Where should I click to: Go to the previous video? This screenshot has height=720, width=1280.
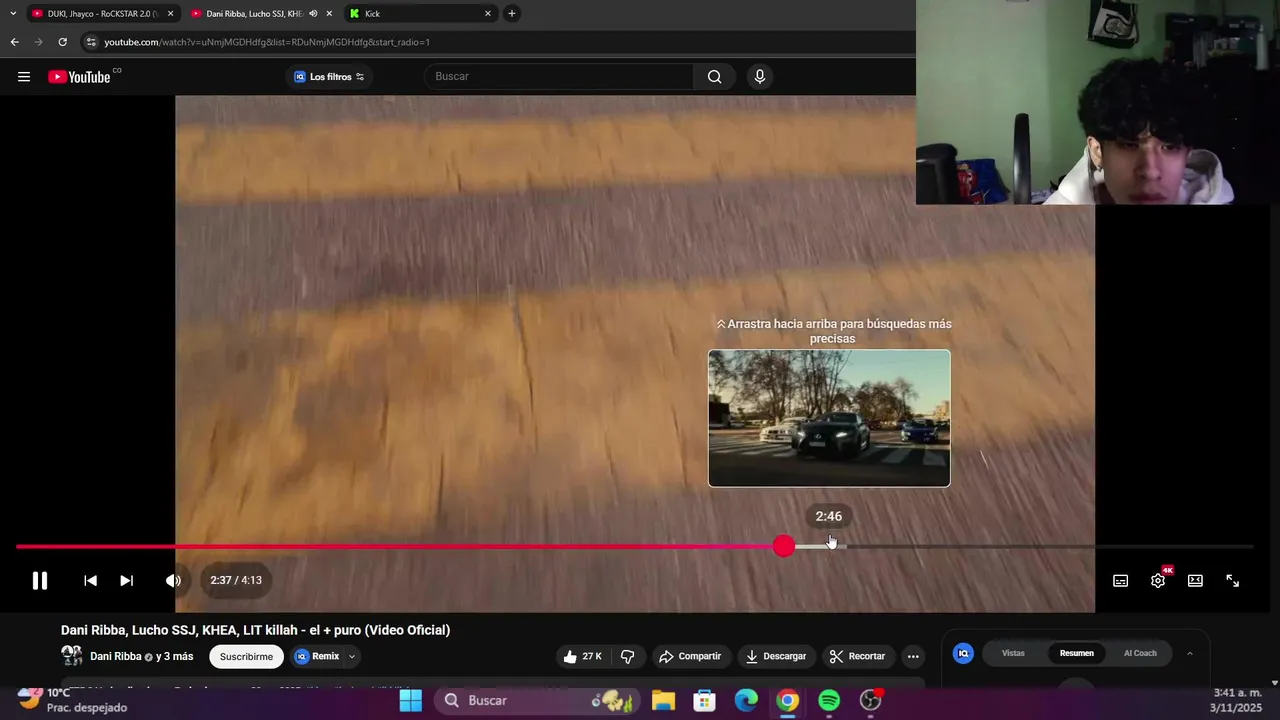click(90, 580)
